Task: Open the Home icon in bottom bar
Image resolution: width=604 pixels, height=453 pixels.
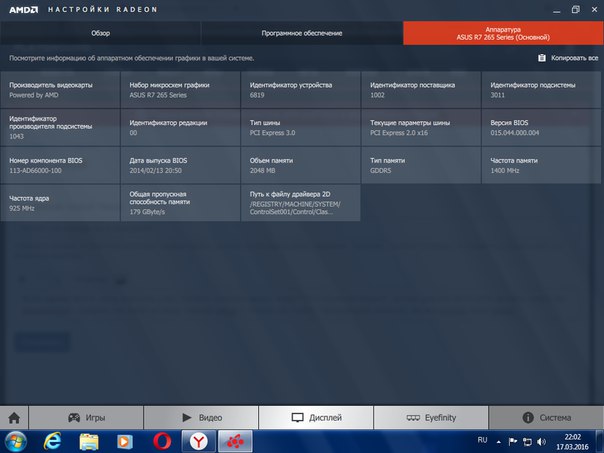Action: point(14,418)
